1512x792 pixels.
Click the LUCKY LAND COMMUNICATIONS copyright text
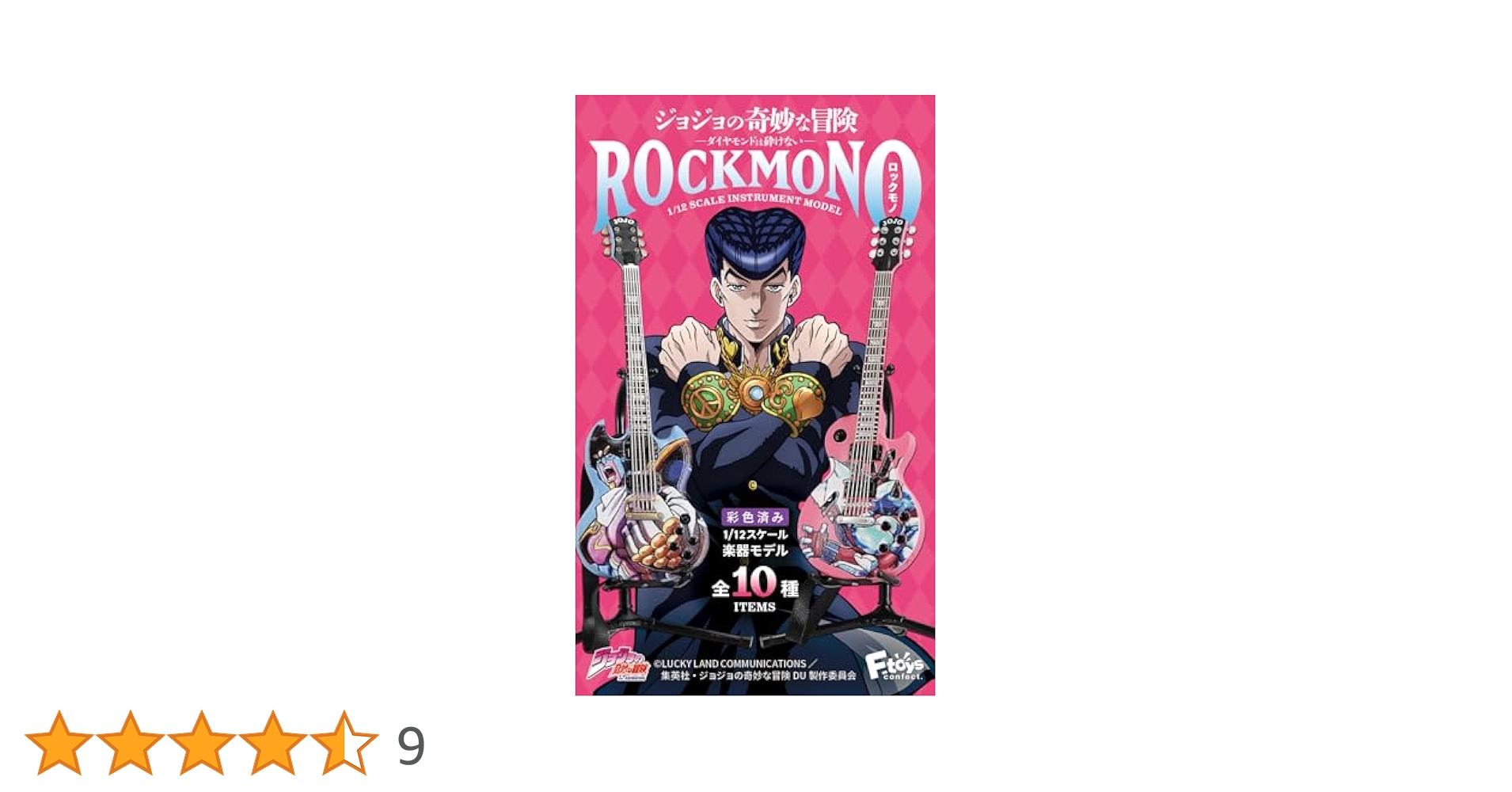click(x=730, y=664)
